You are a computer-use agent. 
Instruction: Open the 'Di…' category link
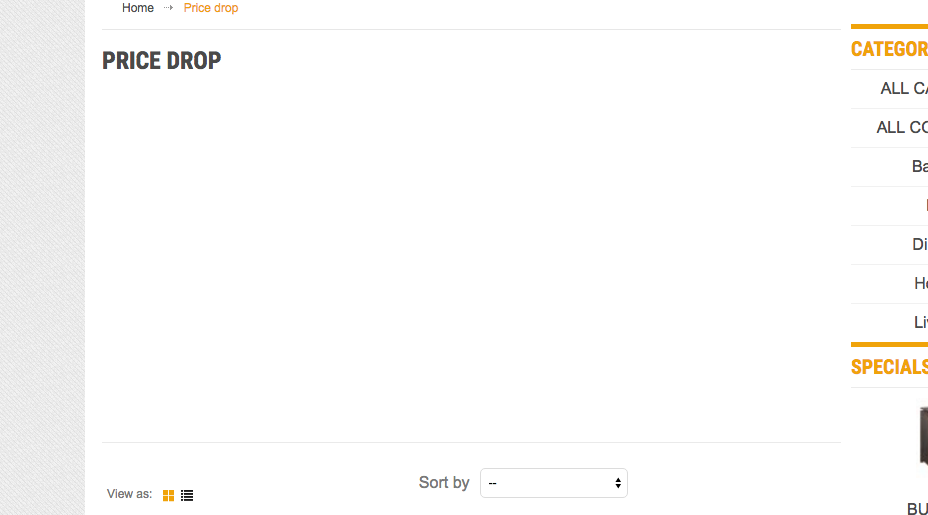[919, 245]
